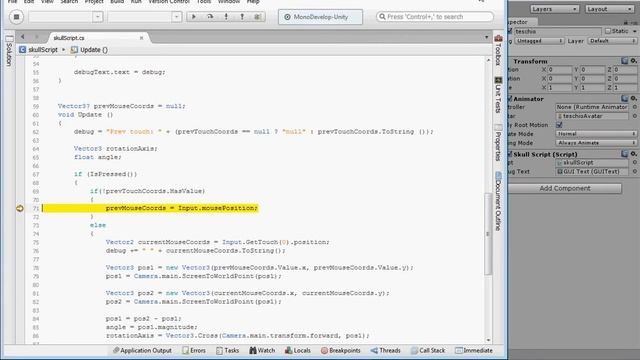Open the Document Outline side pad
The height and width of the screenshot is (360, 640).
pos(498,201)
